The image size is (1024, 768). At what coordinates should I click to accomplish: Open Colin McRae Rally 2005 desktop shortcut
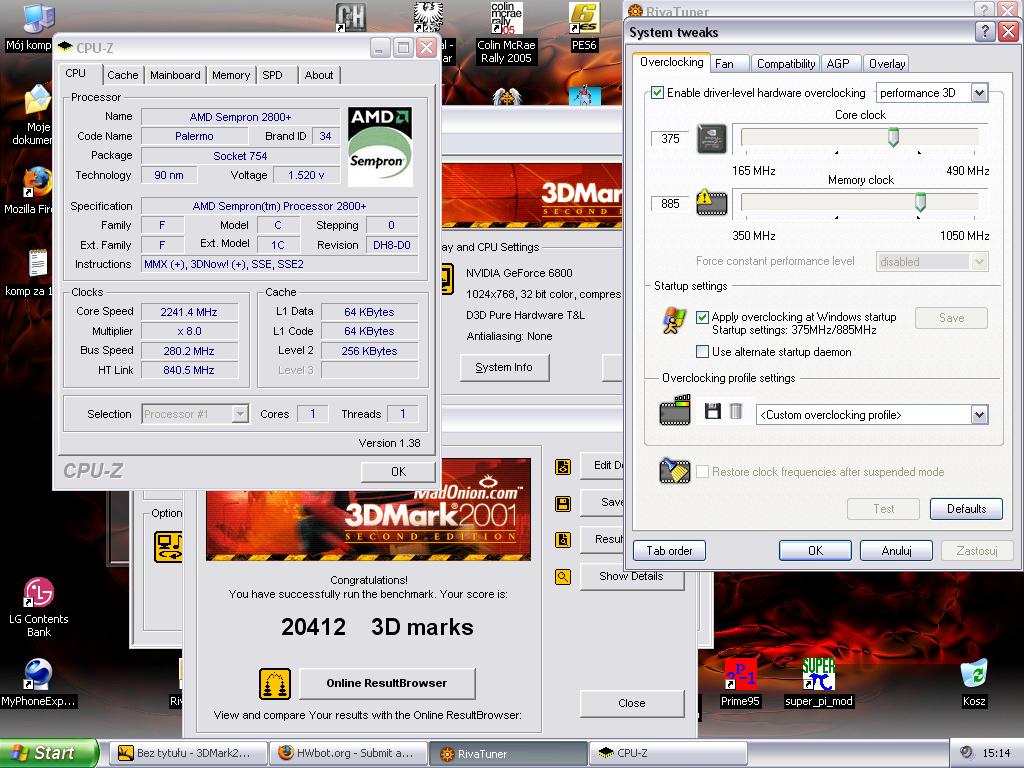click(506, 33)
